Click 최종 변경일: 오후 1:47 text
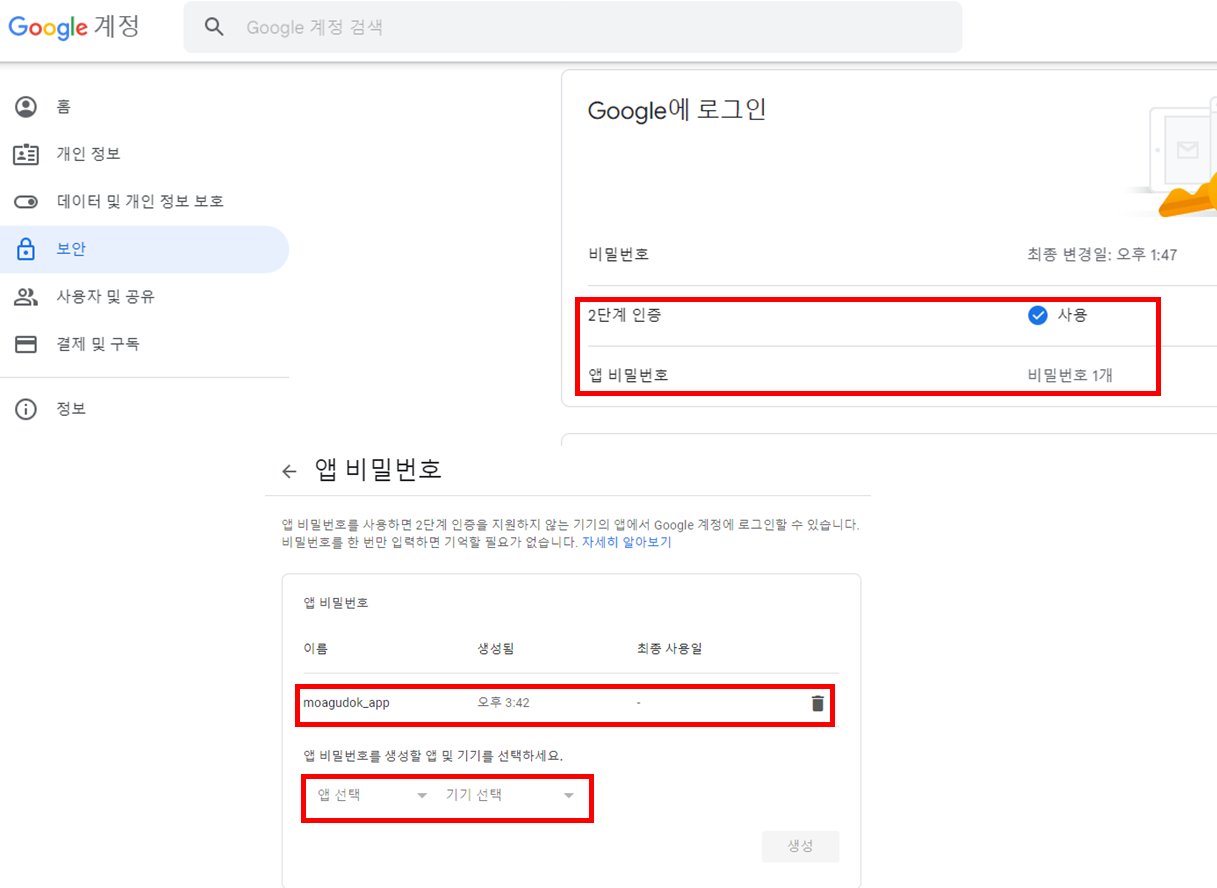 point(1102,255)
